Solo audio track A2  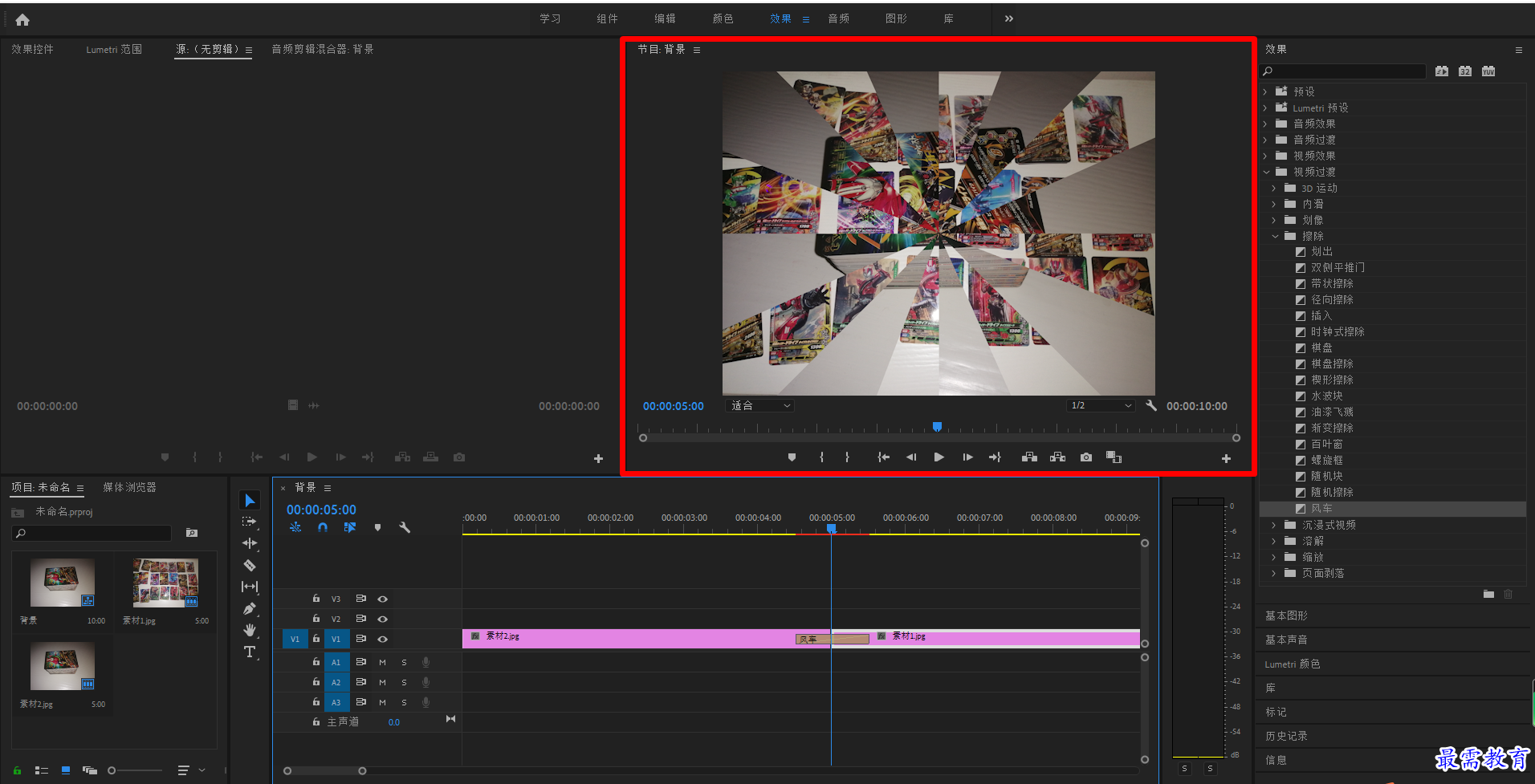pos(404,682)
